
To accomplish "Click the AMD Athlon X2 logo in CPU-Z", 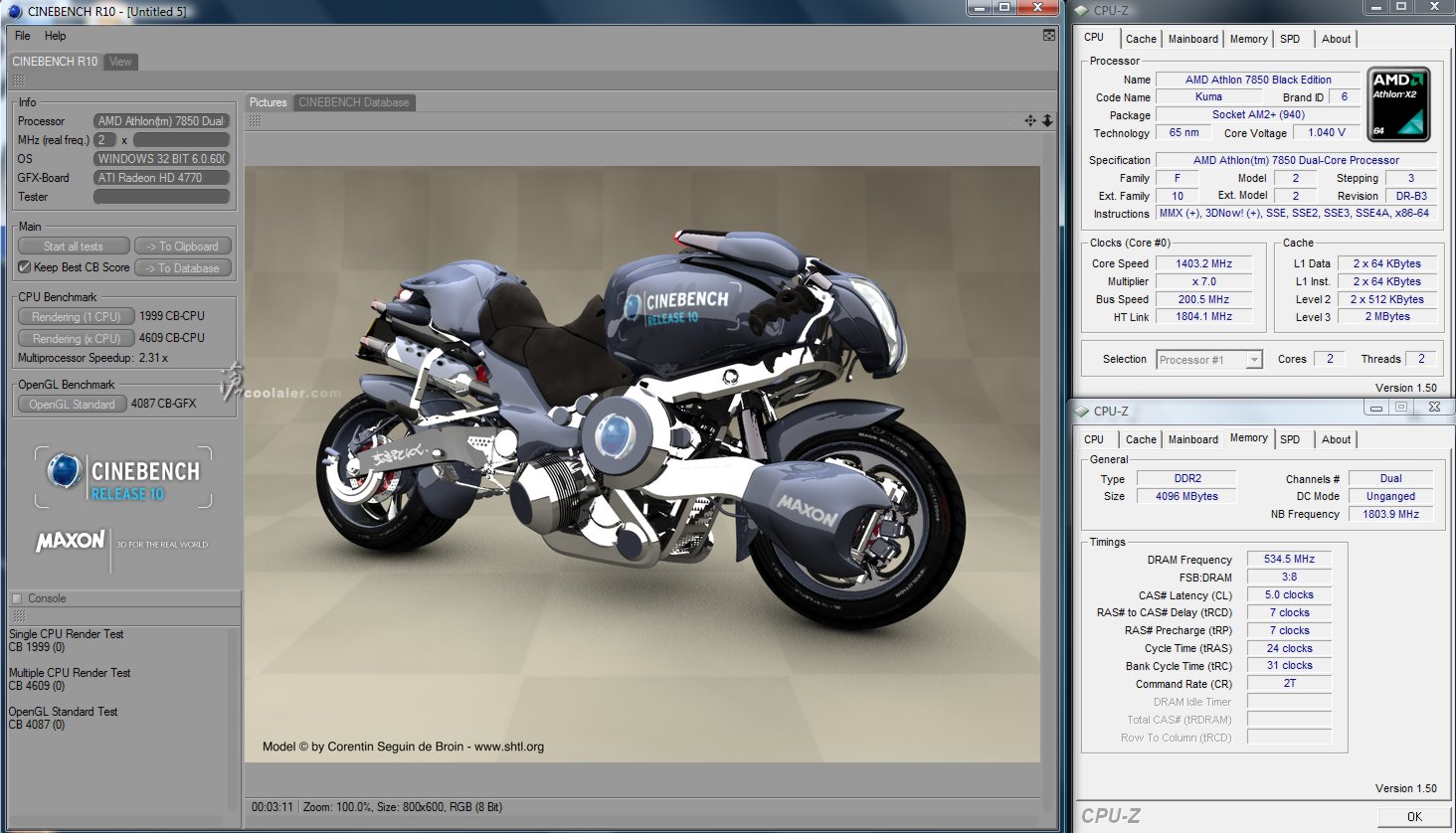I will [1399, 103].
